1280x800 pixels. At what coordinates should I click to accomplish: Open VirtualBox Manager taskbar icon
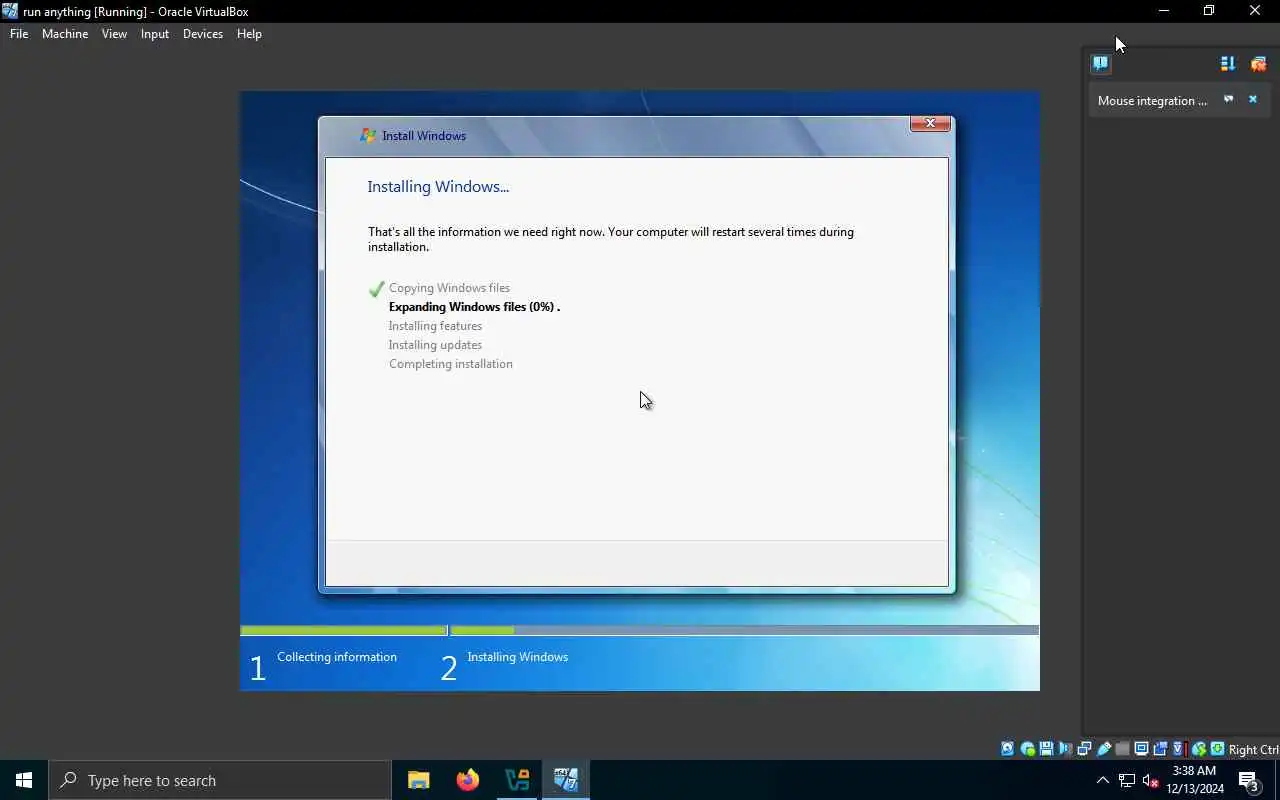[x=517, y=780]
